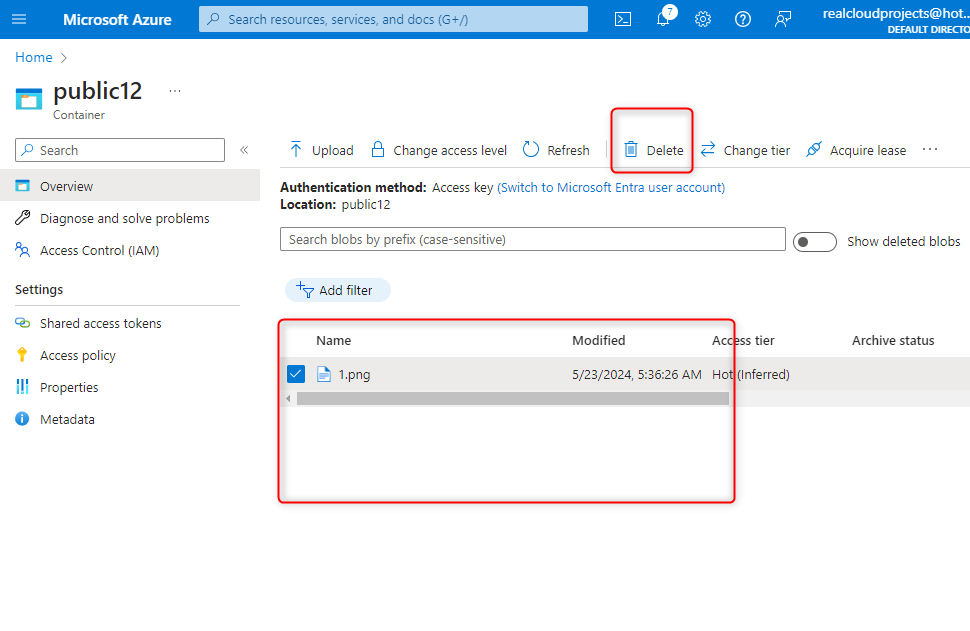The image size is (970, 631).
Task: Click the Delete trash can button
Action: 654,150
